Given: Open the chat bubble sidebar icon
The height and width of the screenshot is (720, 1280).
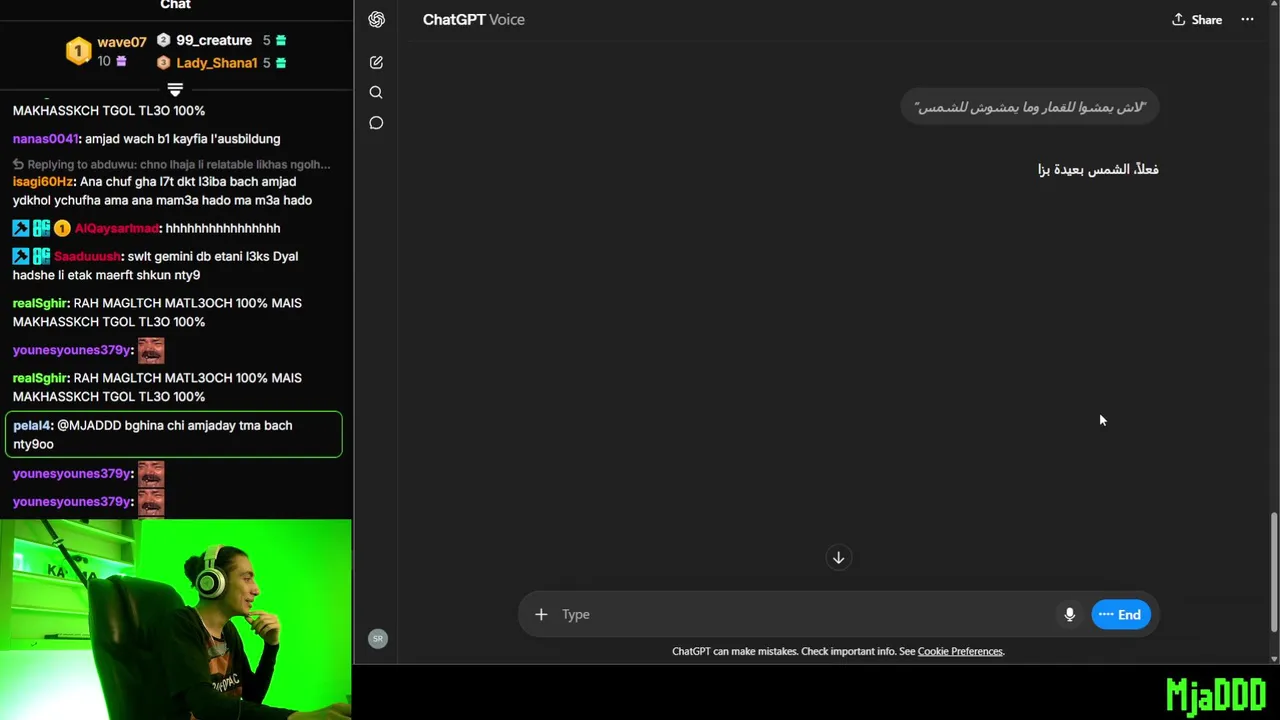Looking at the screenshot, I should point(376,123).
